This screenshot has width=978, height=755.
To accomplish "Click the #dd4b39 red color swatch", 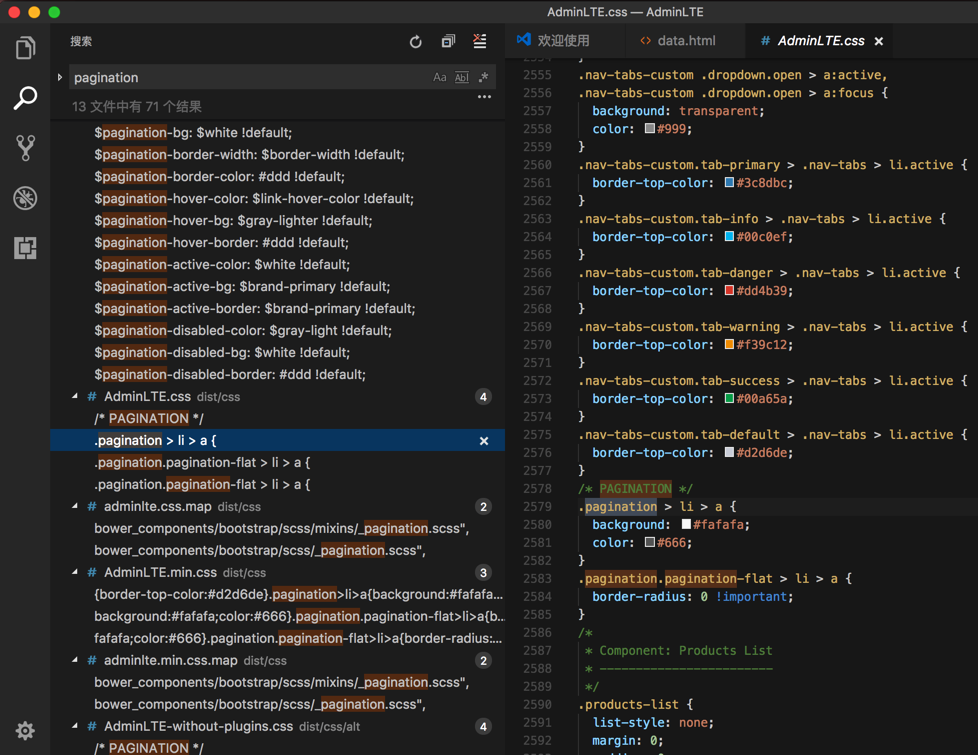I will tap(730, 291).
